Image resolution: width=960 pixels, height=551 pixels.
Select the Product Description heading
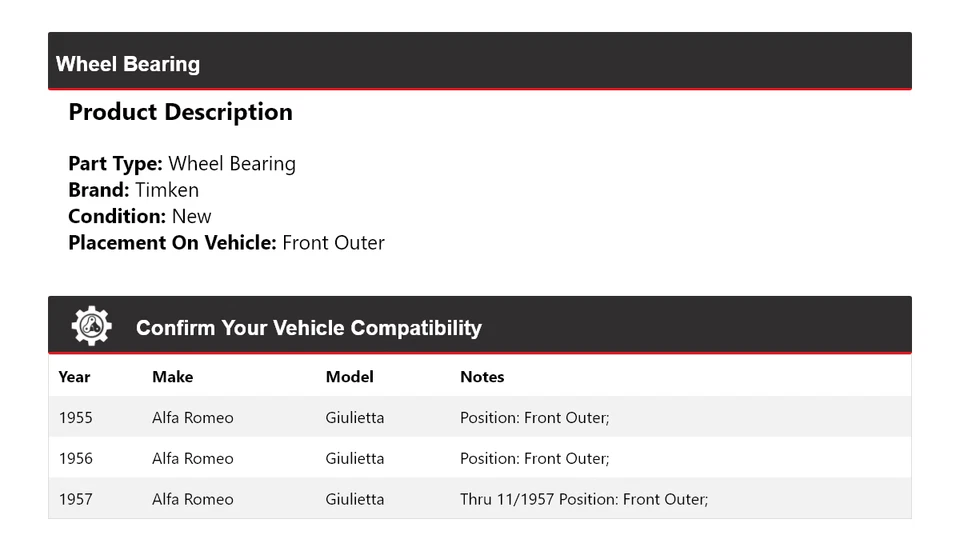click(x=180, y=112)
